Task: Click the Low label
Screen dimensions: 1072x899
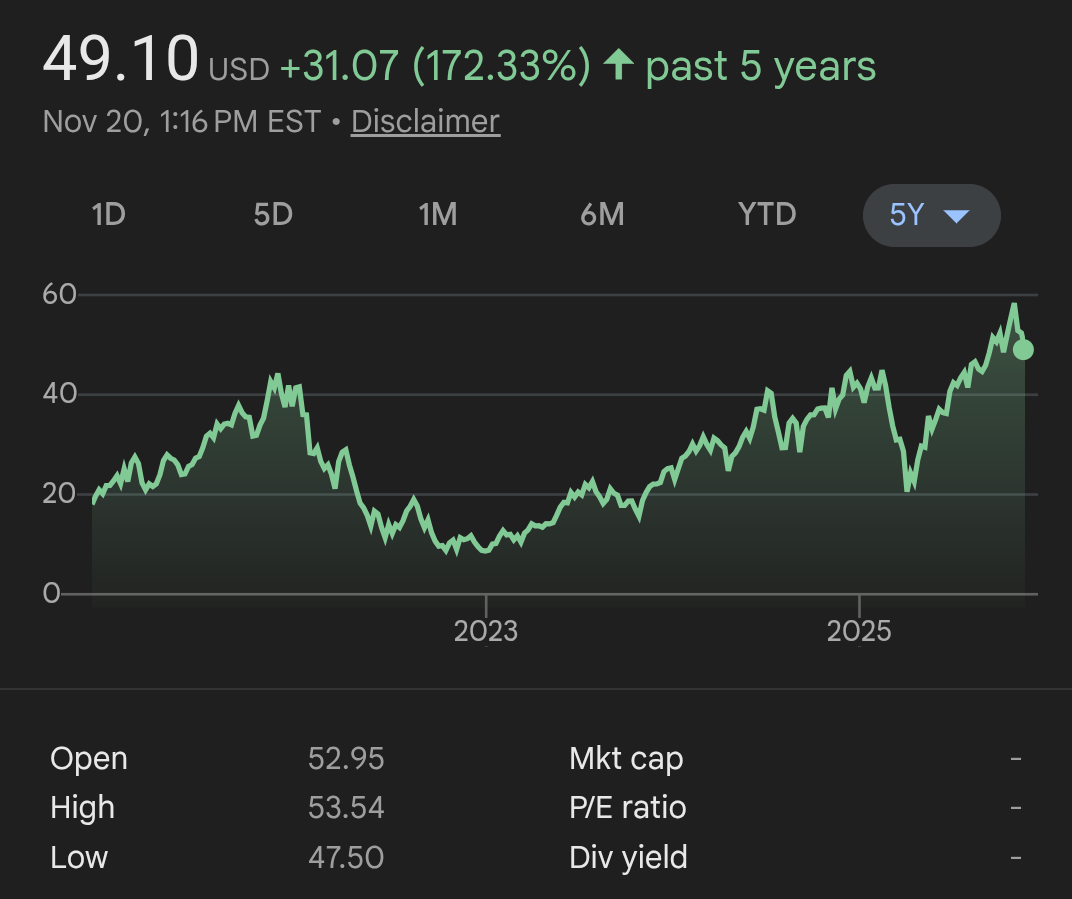Action: [79, 857]
